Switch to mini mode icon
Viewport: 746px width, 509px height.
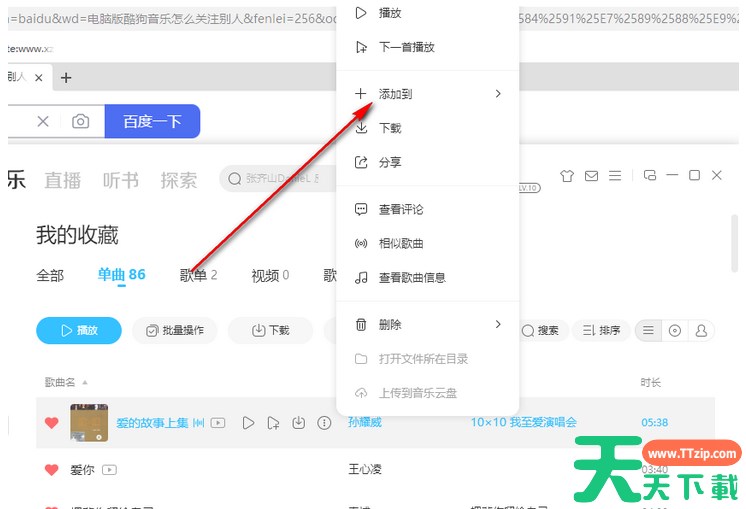pos(650,175)
